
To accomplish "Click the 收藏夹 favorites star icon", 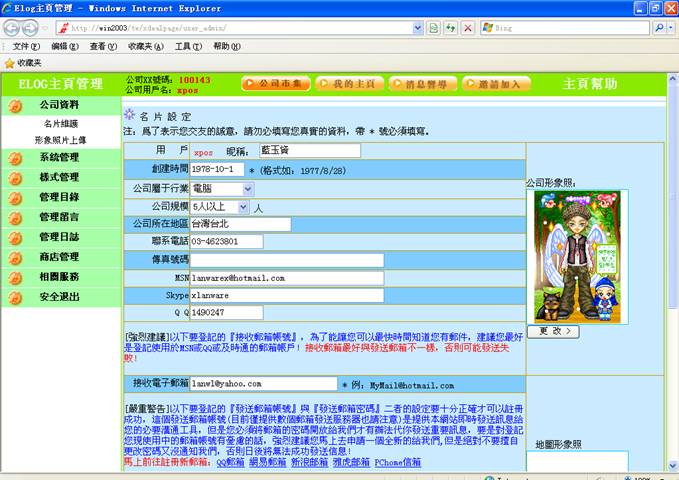I will pyautogui.click(x=9, y=62).
